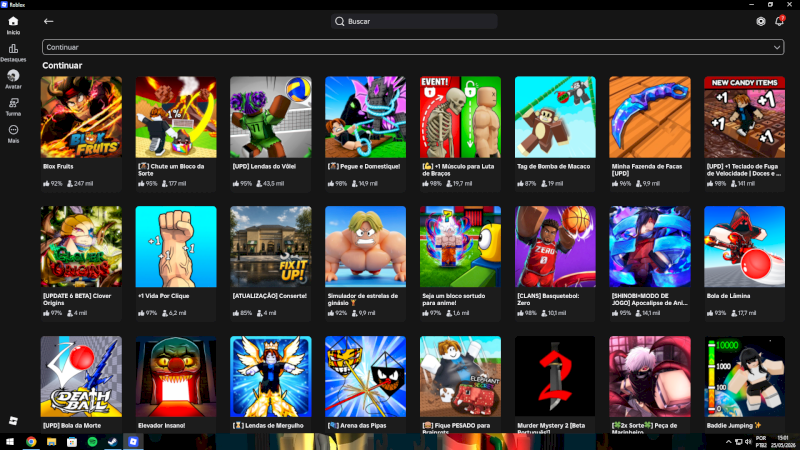The width and height of the screenshot is (800, 450).
Task: Expand the Continuar dropdown
Action: click(x=413, y=47)
